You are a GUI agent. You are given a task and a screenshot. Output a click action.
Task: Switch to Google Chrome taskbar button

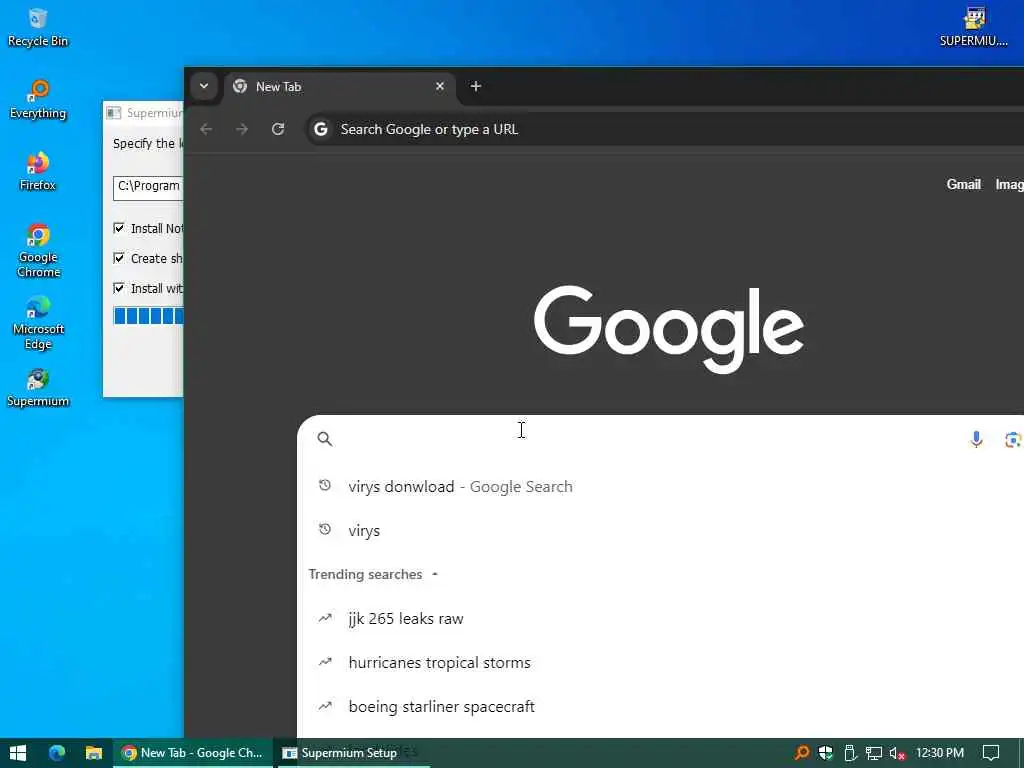193,753
